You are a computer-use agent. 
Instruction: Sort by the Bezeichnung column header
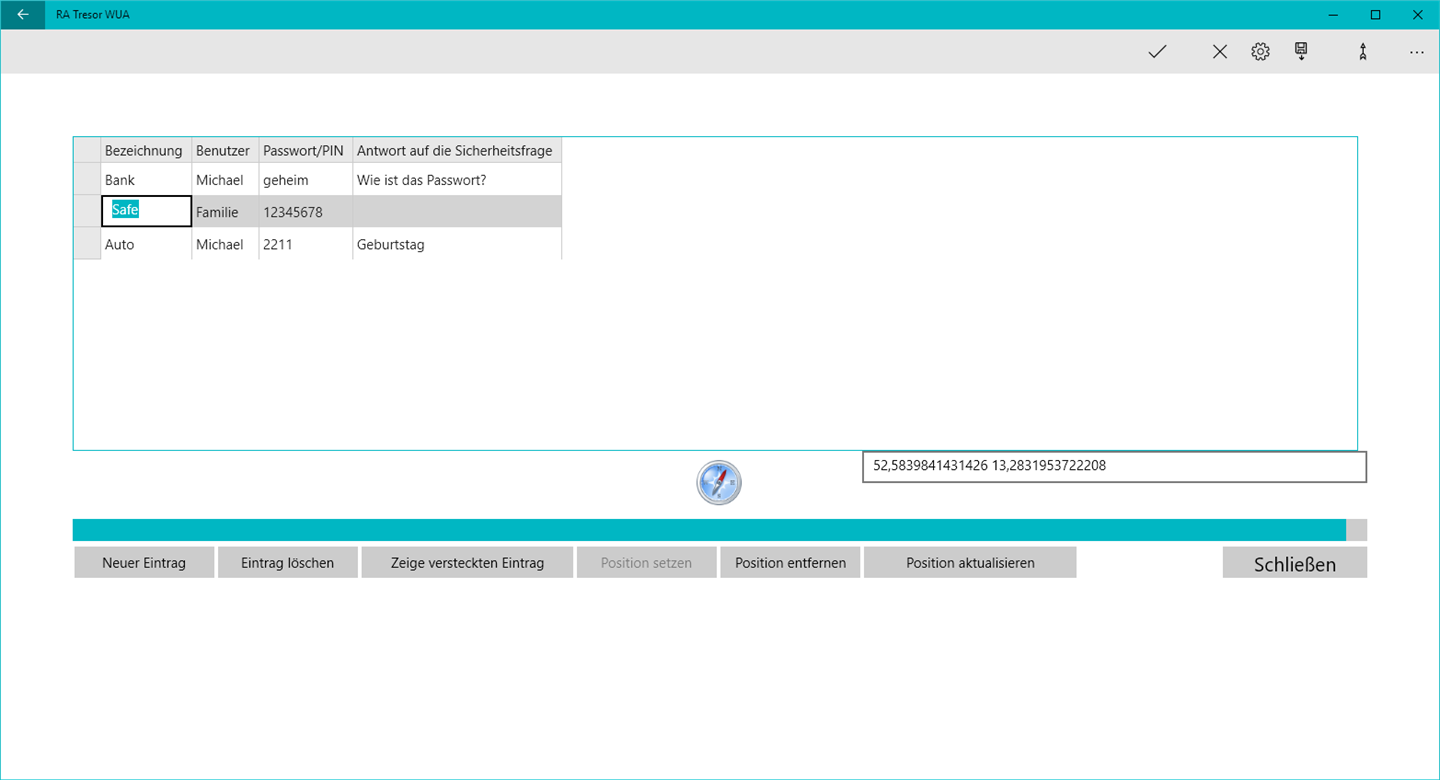146,150
